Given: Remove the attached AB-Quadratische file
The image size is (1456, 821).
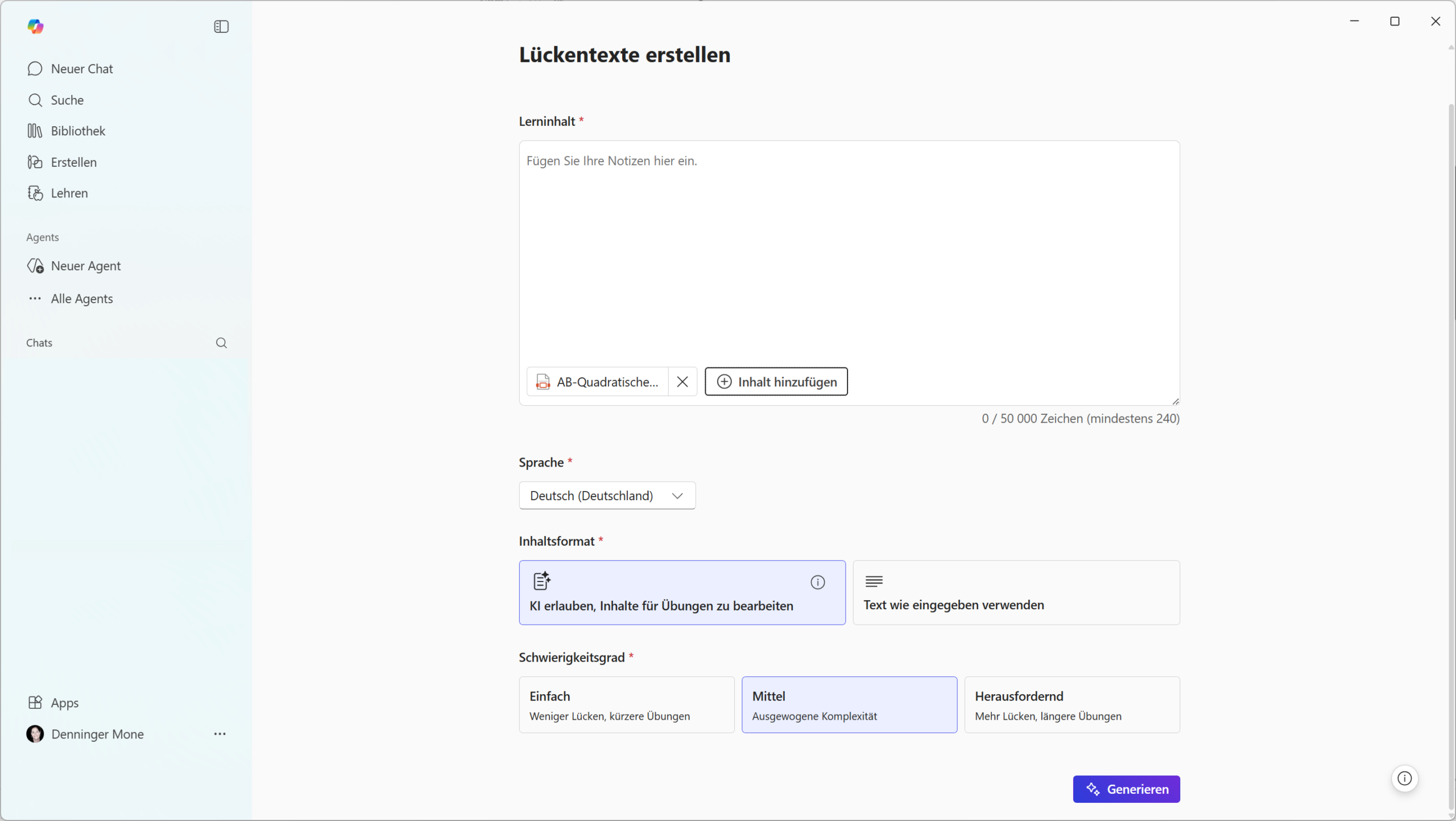Looking at the screenshot, I should point(682,382).
